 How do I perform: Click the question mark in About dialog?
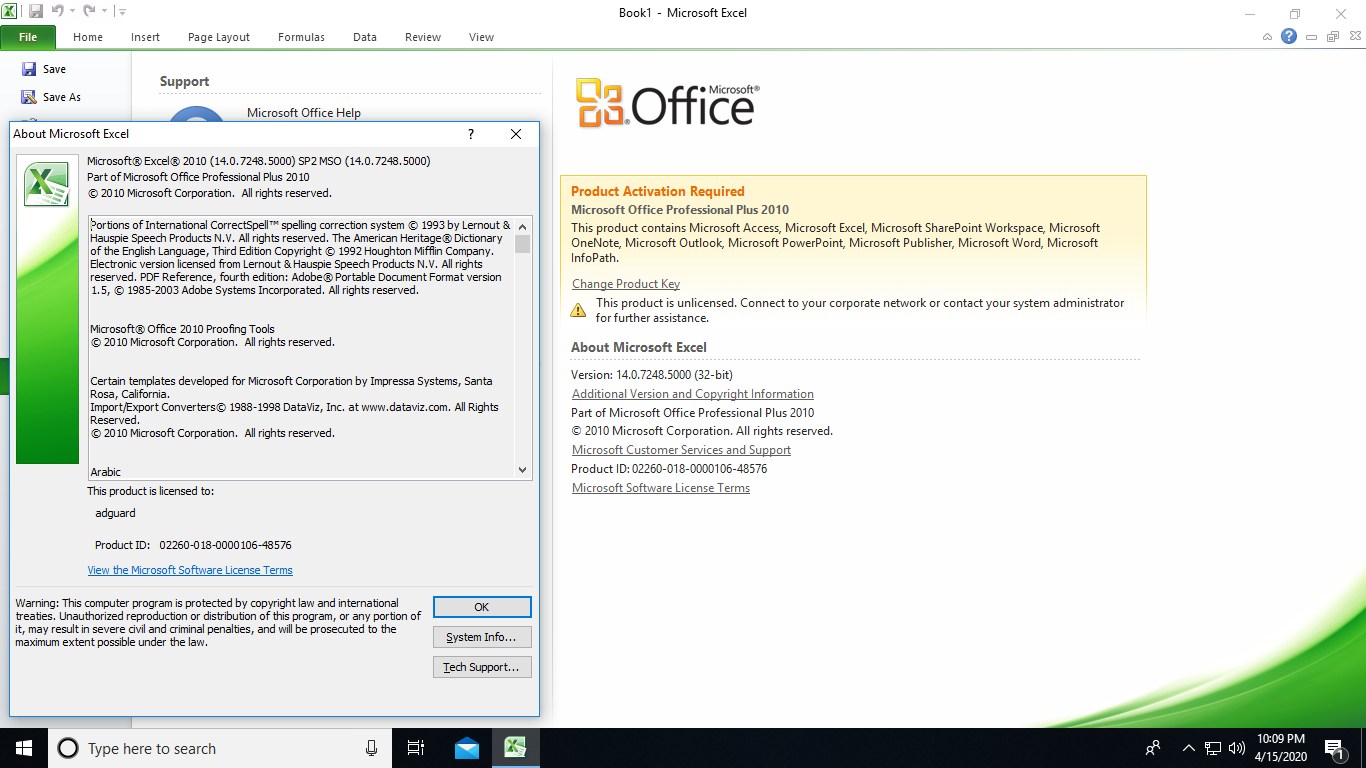point(471,134)
